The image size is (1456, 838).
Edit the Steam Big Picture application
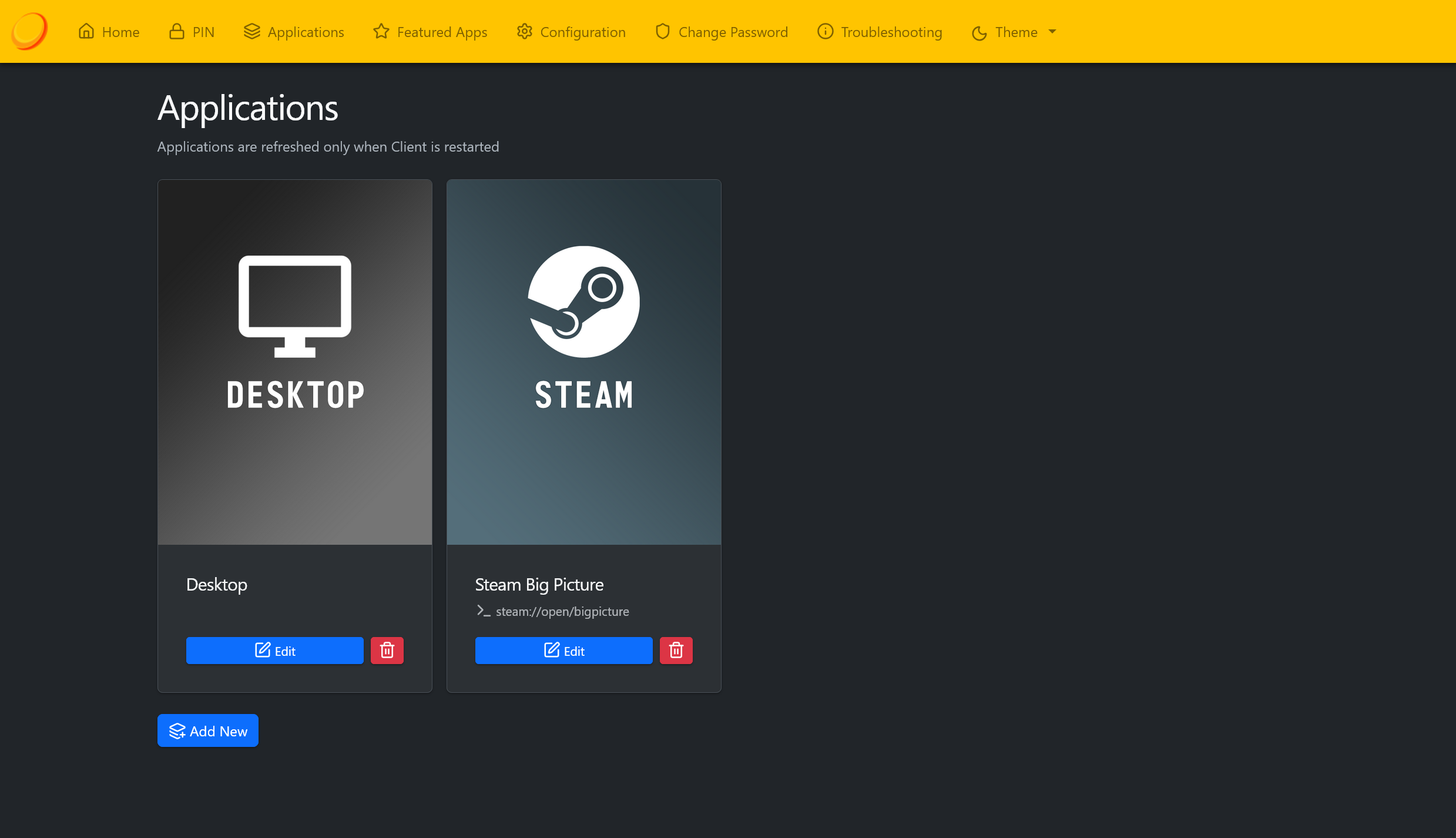tap(563, 650)
